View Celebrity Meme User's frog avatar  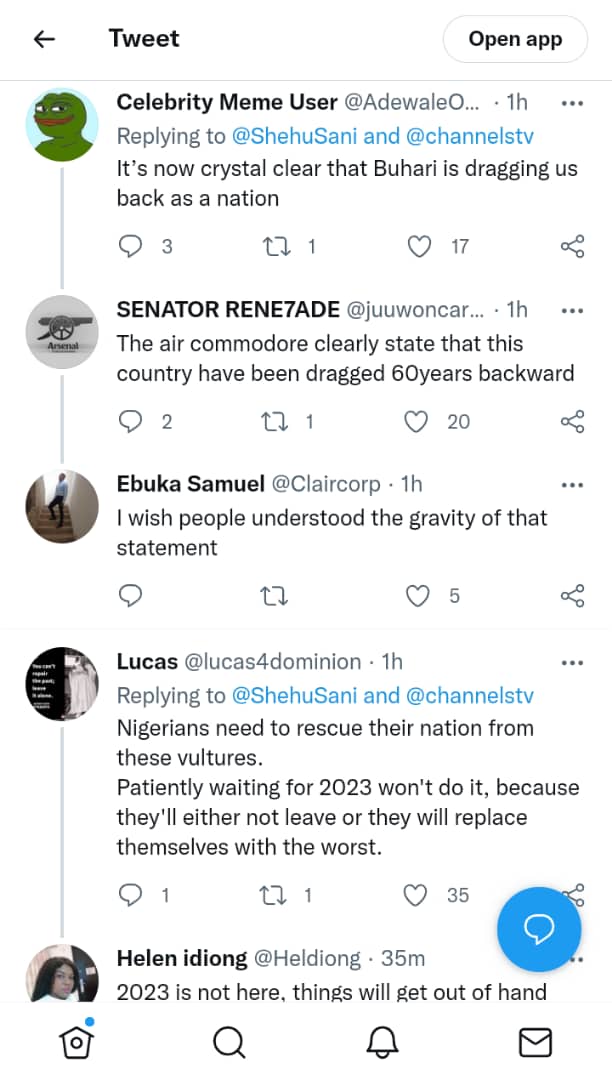61,125
